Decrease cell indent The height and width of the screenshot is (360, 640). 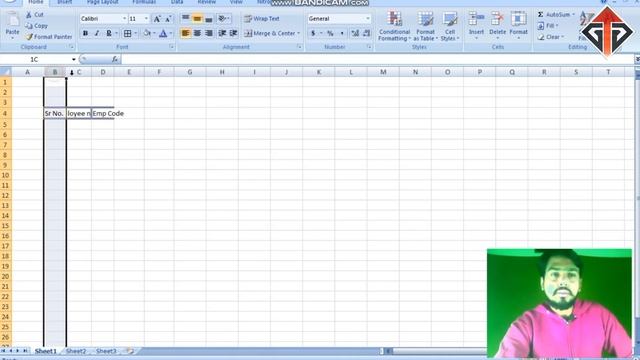click(222, 33)
